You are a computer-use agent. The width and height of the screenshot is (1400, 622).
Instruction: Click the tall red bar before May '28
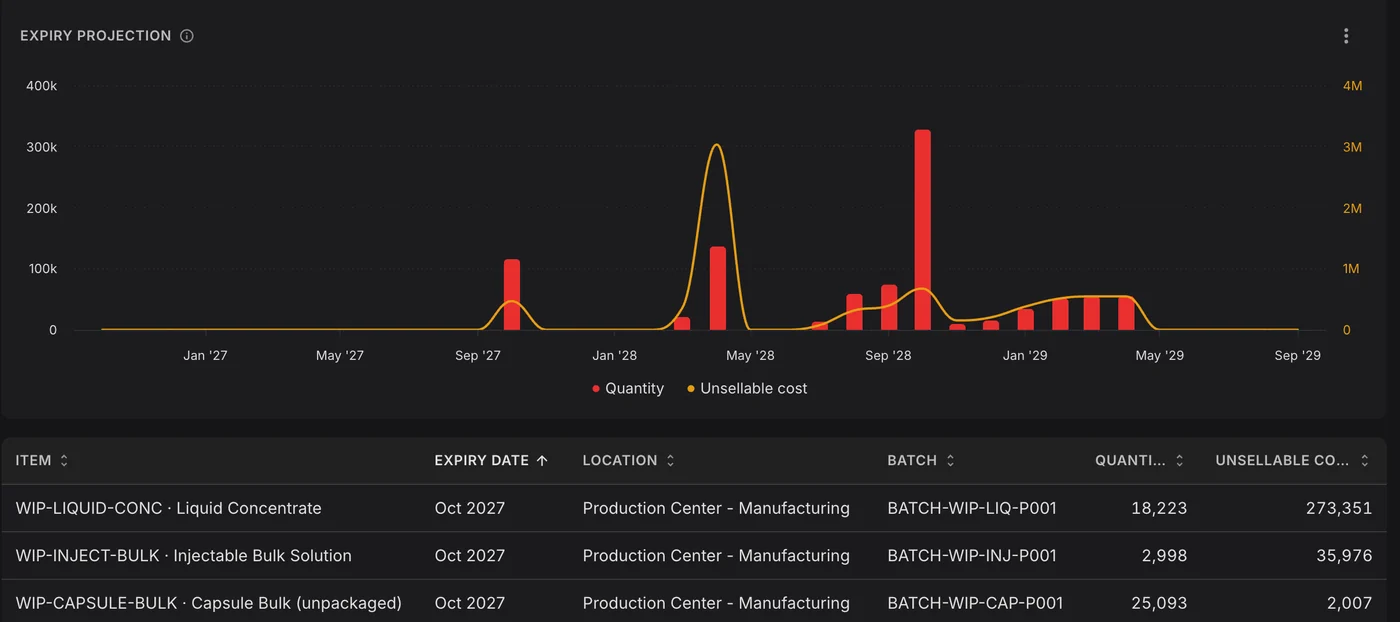(717, 289)
